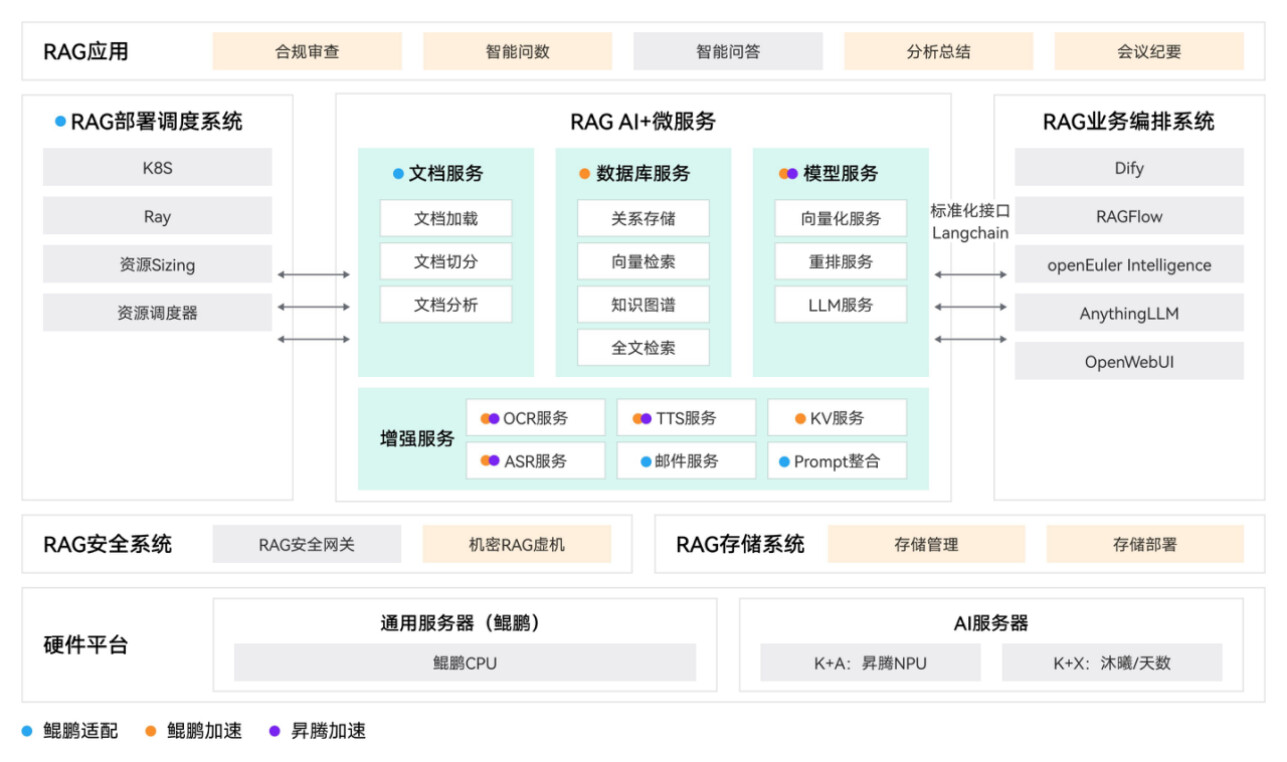Image resolution: width=1287 pixels, height=762 pixels.
Task: Click the RAG安全网关 box
Action: 307,544
